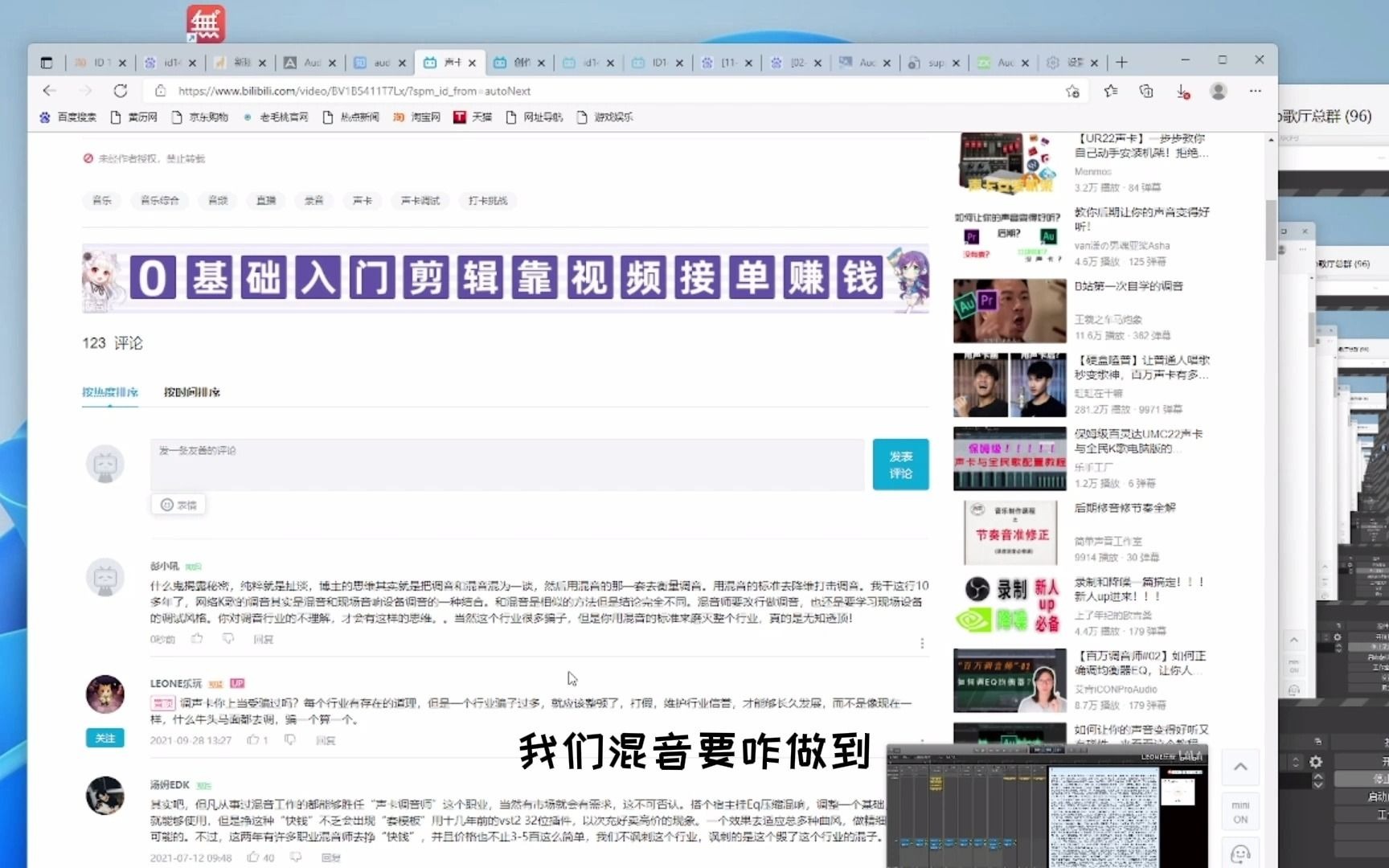The image size is (1389, 868).
Task: Open the Downloads icon in toolbar
Action: [1183, 92]
